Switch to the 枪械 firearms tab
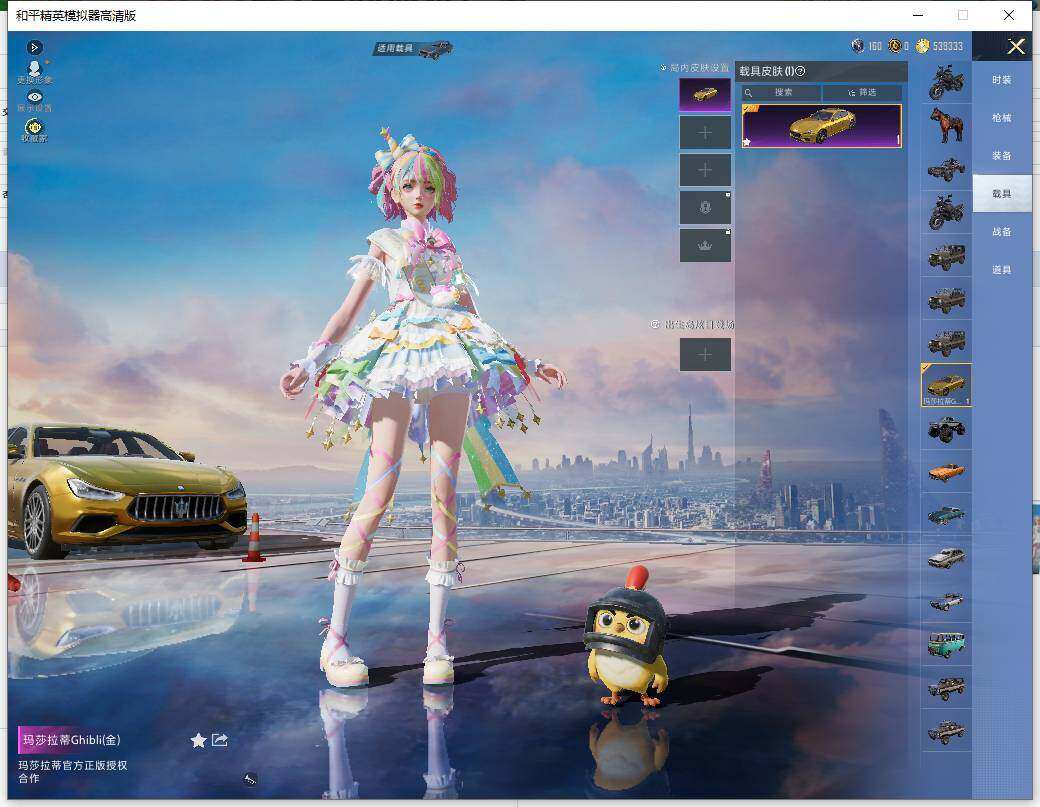The height and width of the screenshot is (807, 1040). [1002, 117]
